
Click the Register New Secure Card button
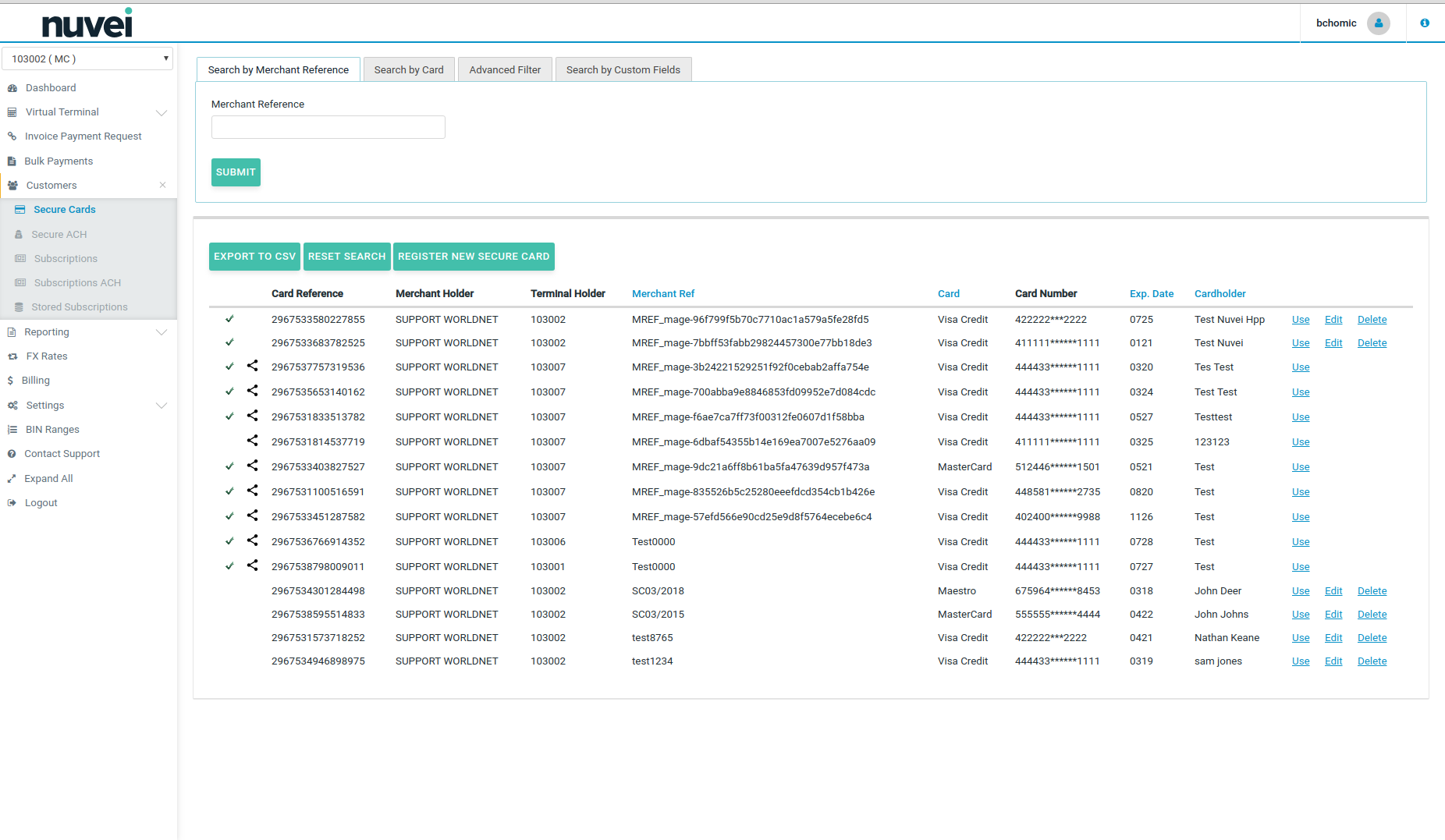tap(474, 257)
